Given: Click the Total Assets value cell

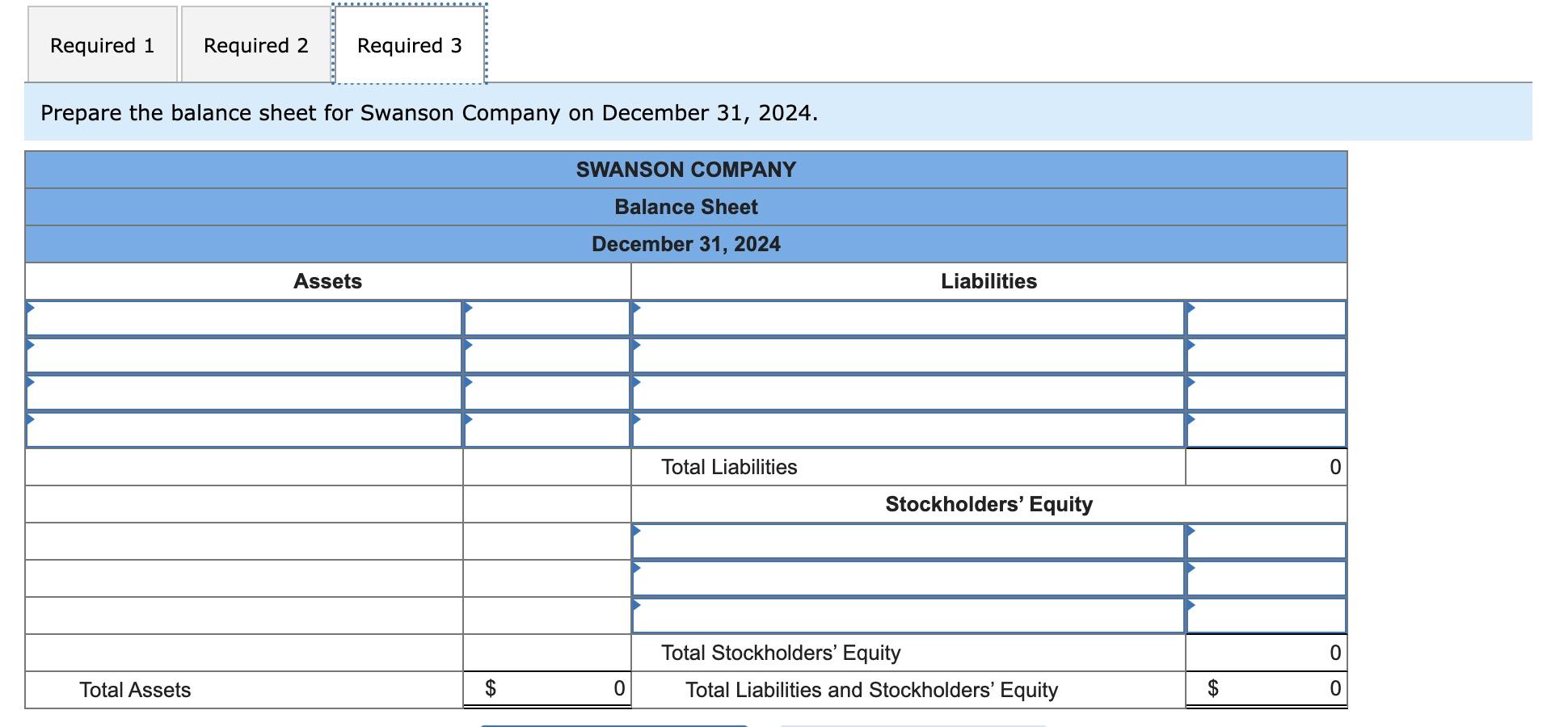Looking at the screenshot, I should click(x=546, y=689).
